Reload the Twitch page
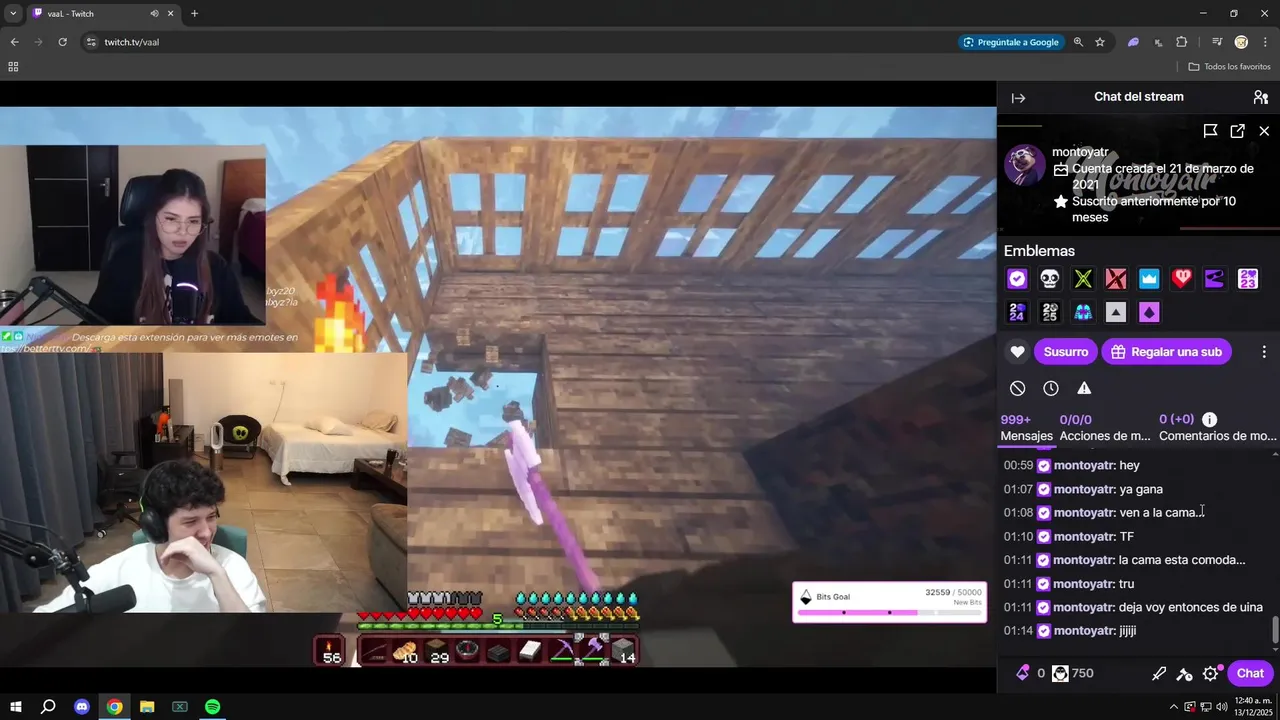The height and width of the screenshot is (720, 1280). point(62,42)
